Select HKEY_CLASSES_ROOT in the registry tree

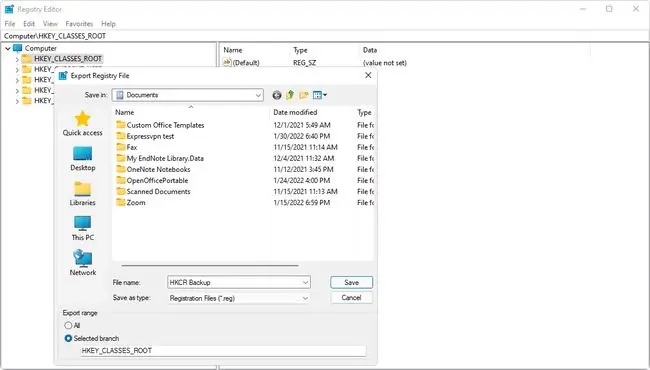coord(68,59)
